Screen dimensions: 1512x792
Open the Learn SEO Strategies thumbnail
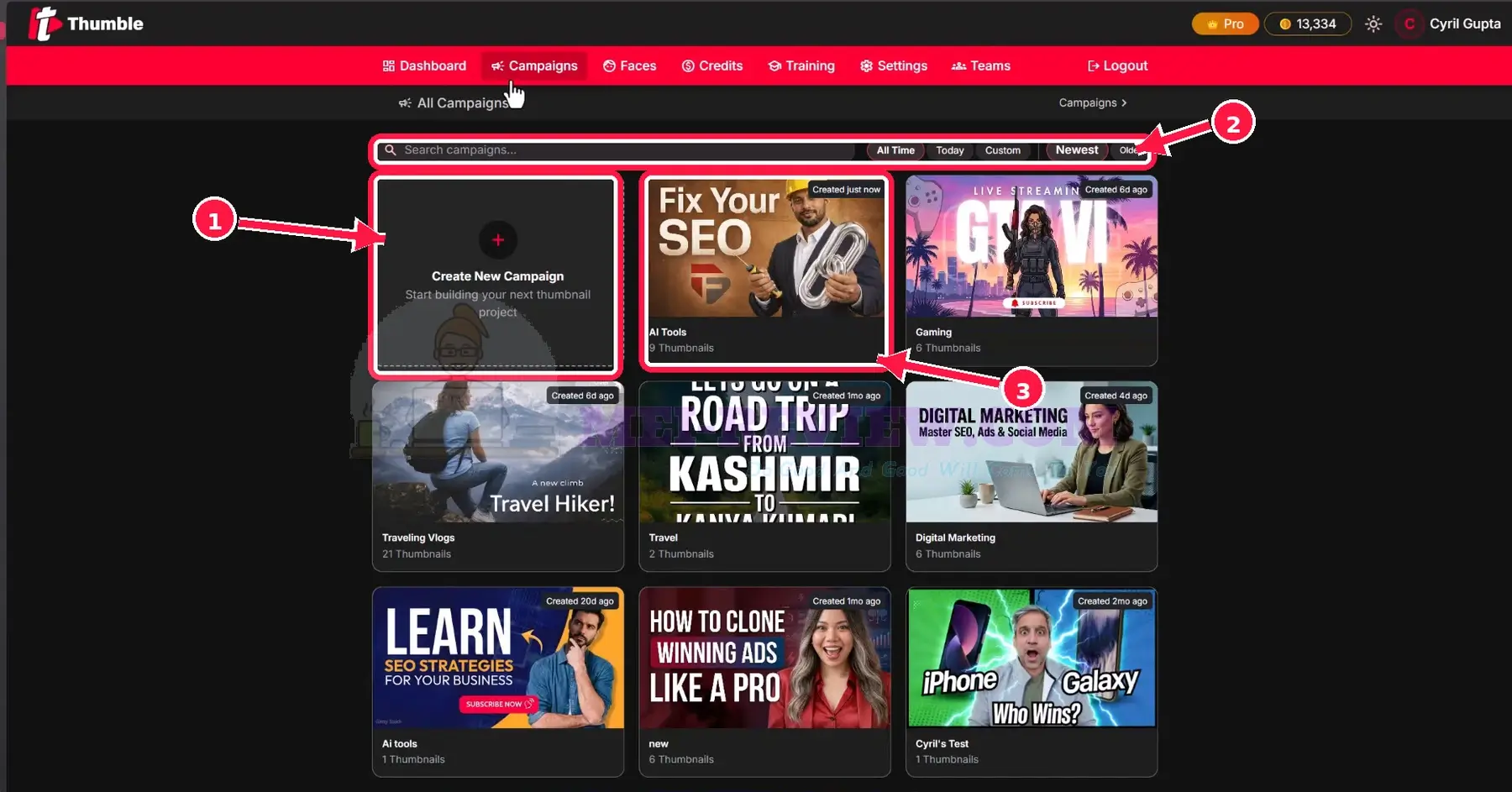[x=498, y=658]
